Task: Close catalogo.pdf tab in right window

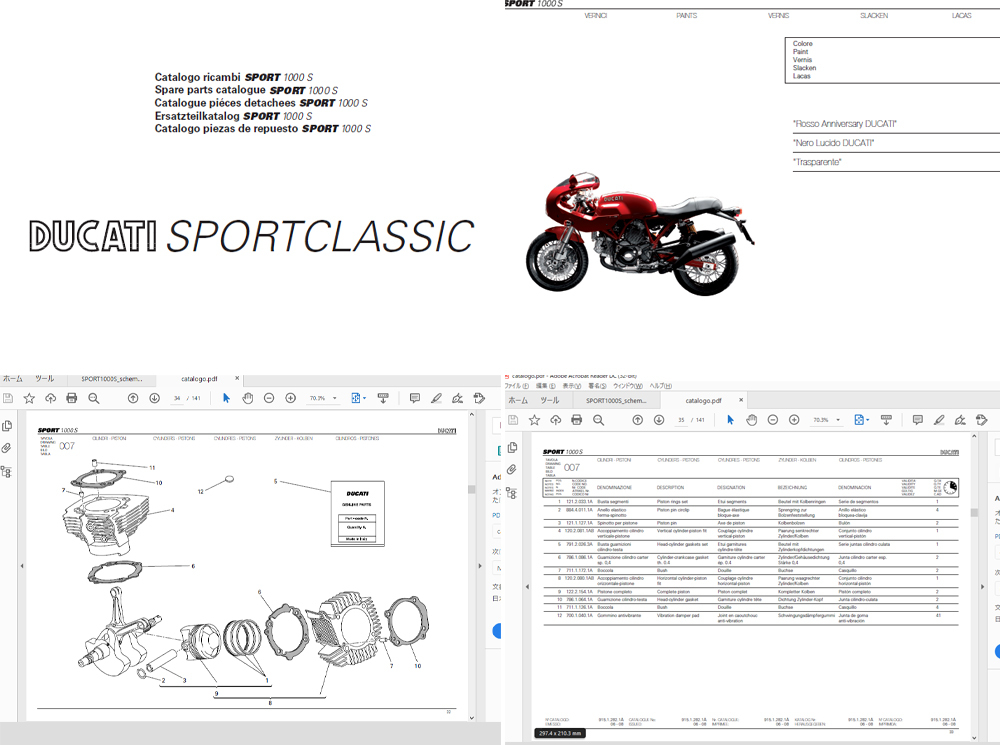Action: pos(741,400)
